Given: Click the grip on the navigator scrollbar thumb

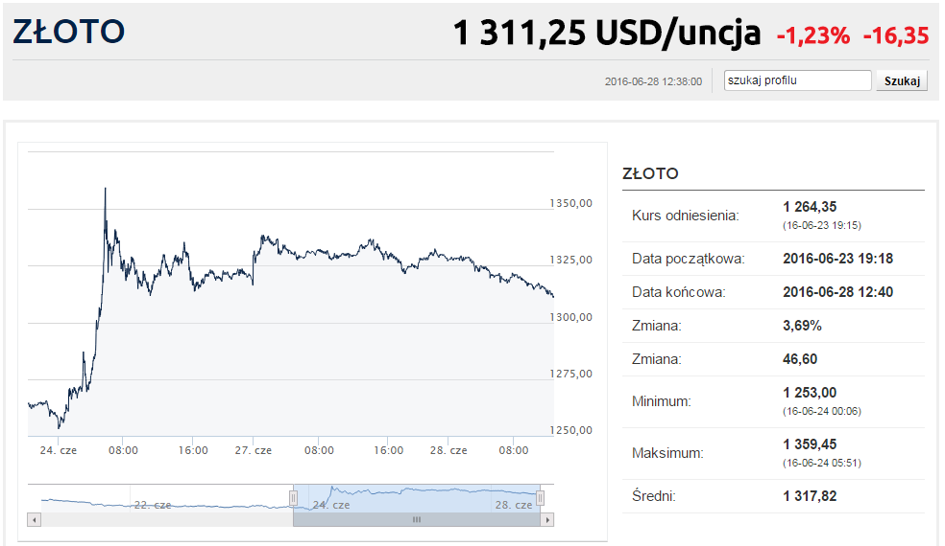Looking at the screenshot, I should [x=416, y=519].
